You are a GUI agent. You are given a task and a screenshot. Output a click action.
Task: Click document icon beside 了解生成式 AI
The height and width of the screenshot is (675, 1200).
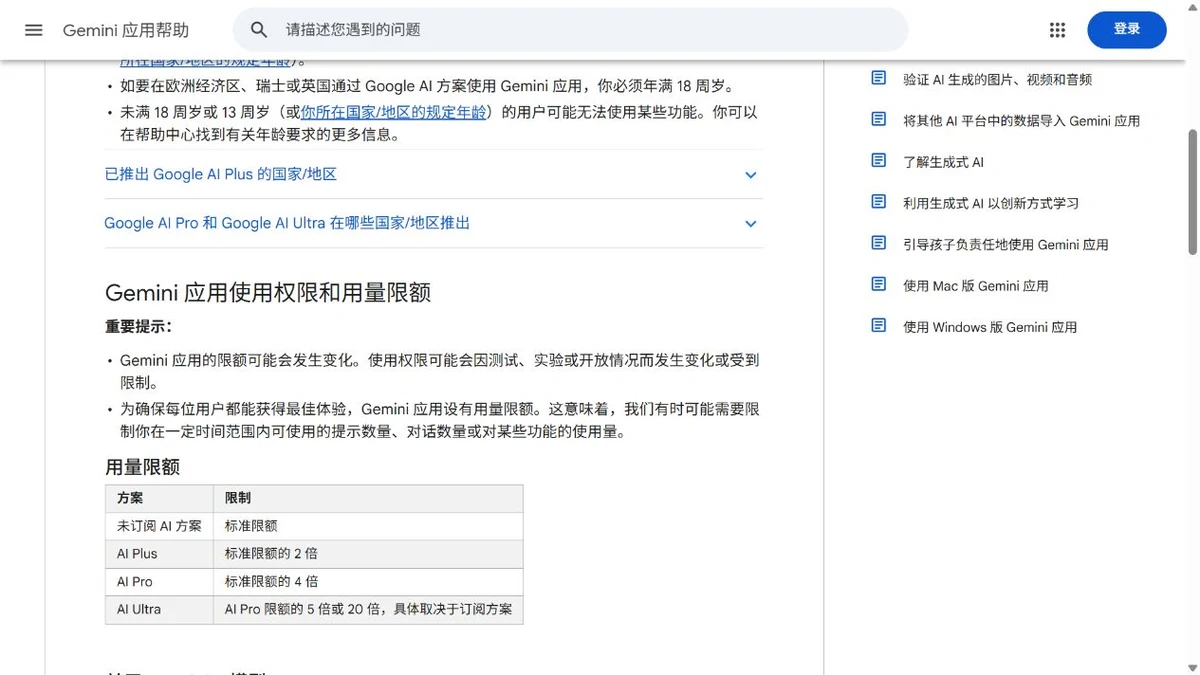[x=878, y=160]
